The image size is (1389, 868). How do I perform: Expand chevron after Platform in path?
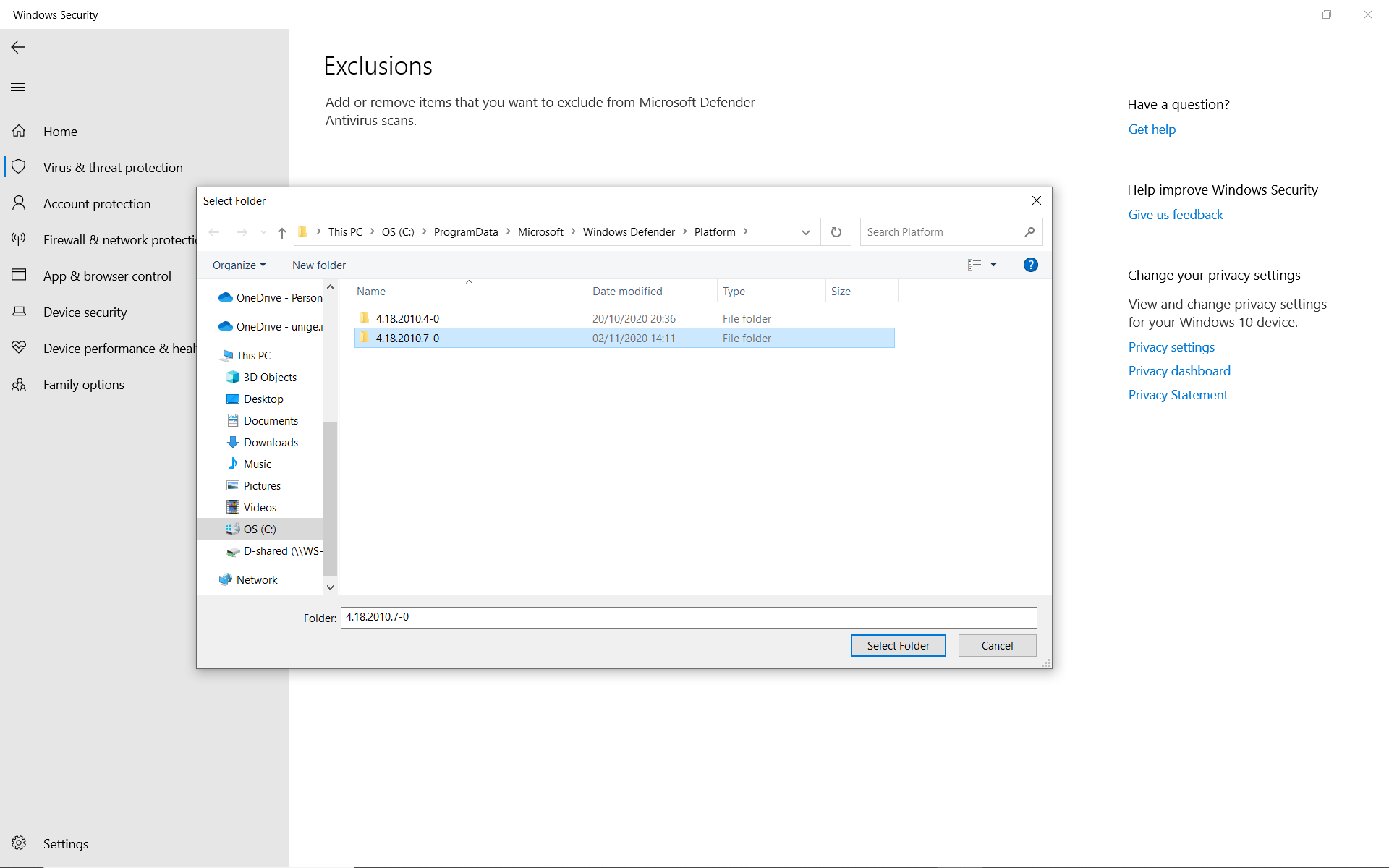[745, 231]
